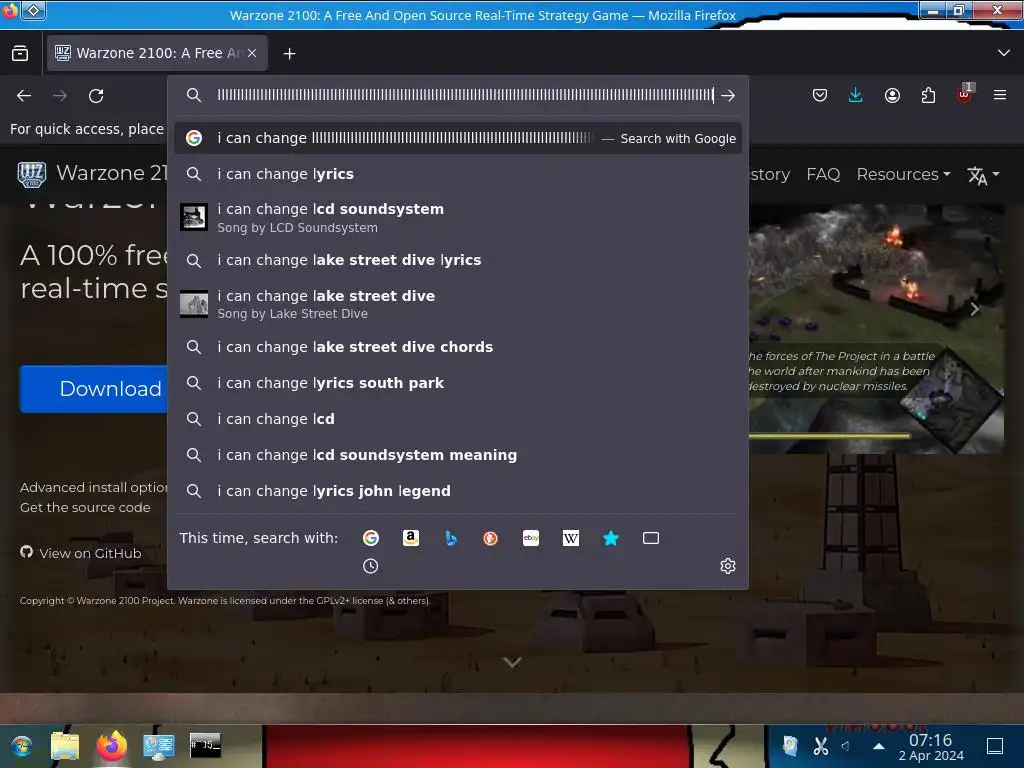Choose suggestion 'i can change lcd soundsystem'
The height and width of the screenshot is (768, 1024).
458,217
